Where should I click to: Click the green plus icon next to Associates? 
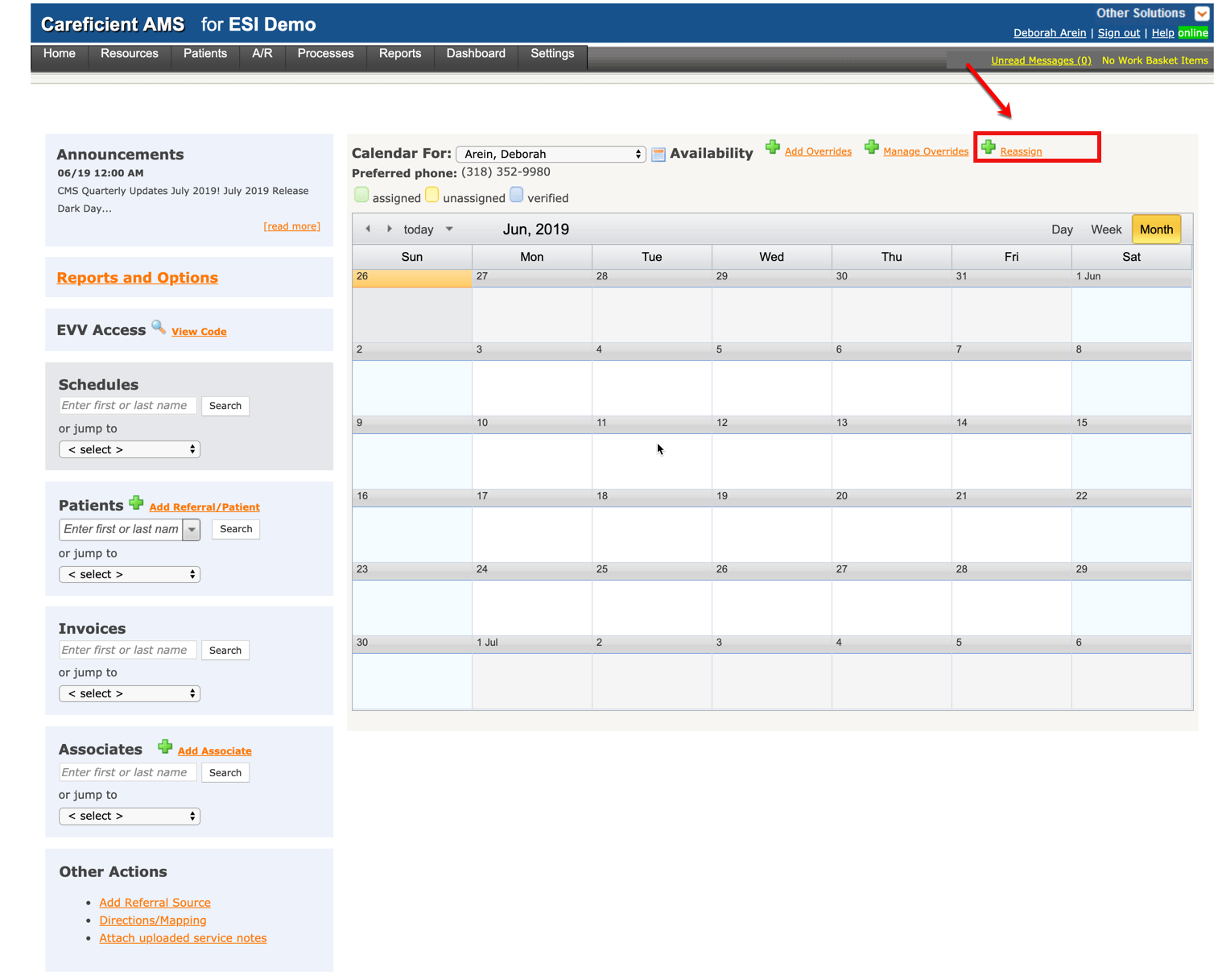click(165, 747)
